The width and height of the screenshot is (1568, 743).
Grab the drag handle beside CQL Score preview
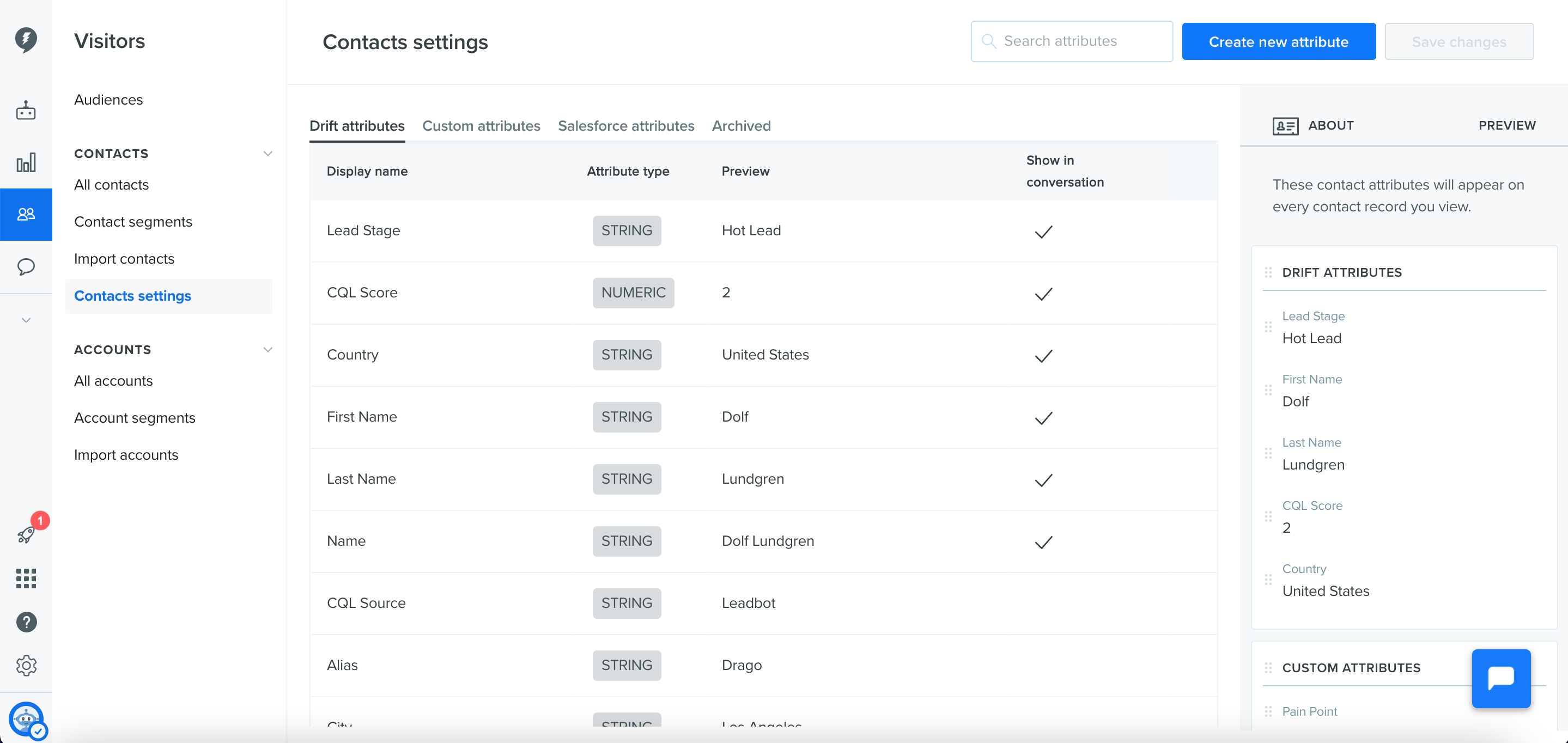[1268, 516]
